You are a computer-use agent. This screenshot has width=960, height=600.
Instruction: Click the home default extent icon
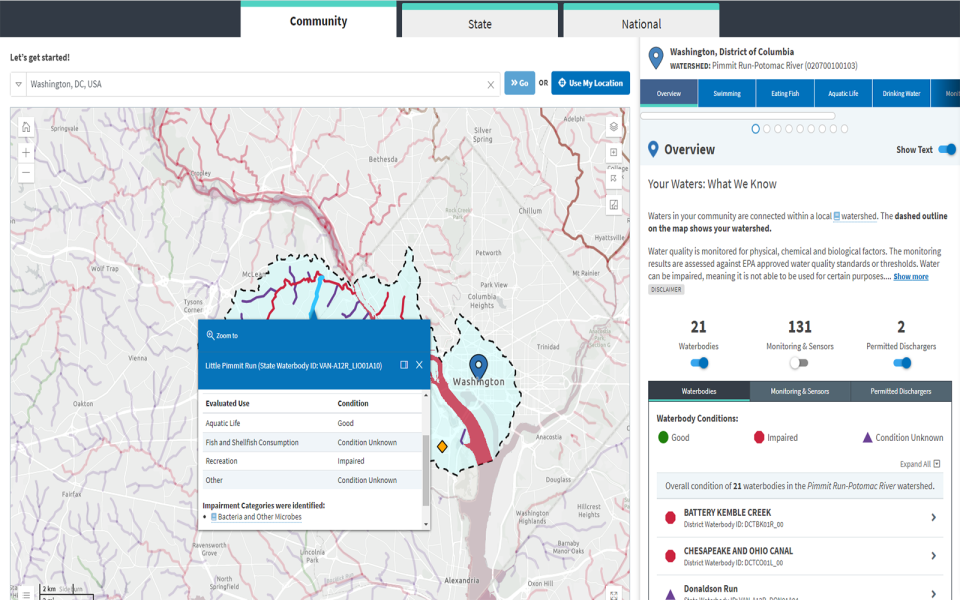[x=25, y=127]
